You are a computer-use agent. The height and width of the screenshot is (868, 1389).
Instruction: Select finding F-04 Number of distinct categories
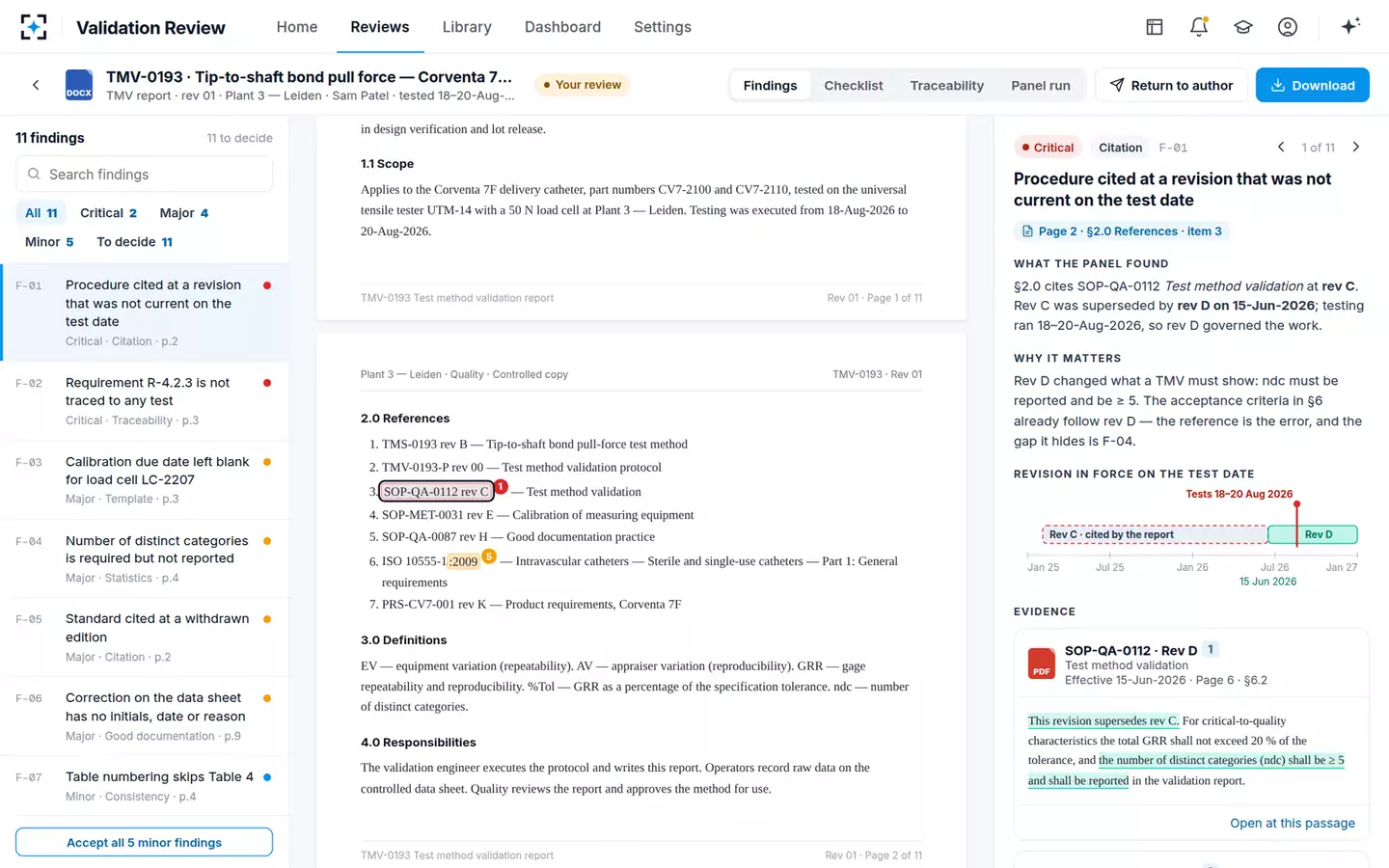click(145, 559)
